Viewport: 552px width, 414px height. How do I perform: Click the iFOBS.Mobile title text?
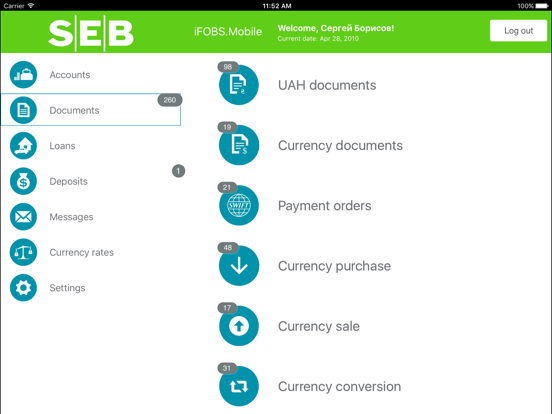[228, 32]
